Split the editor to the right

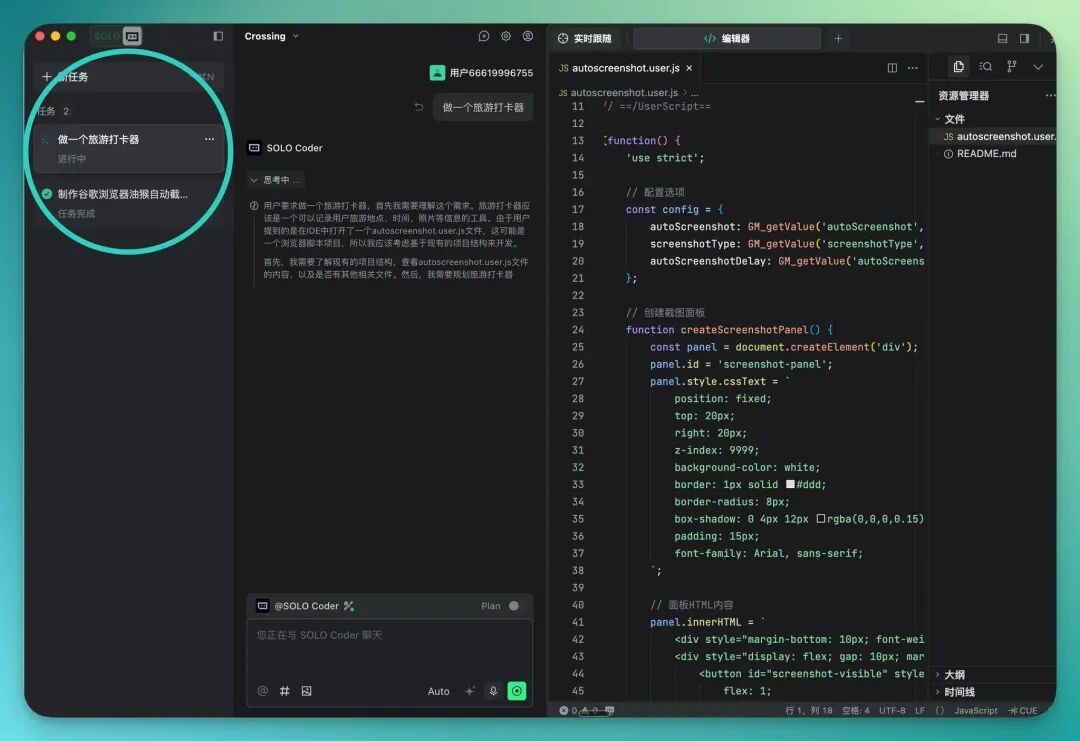pos(892,67)
